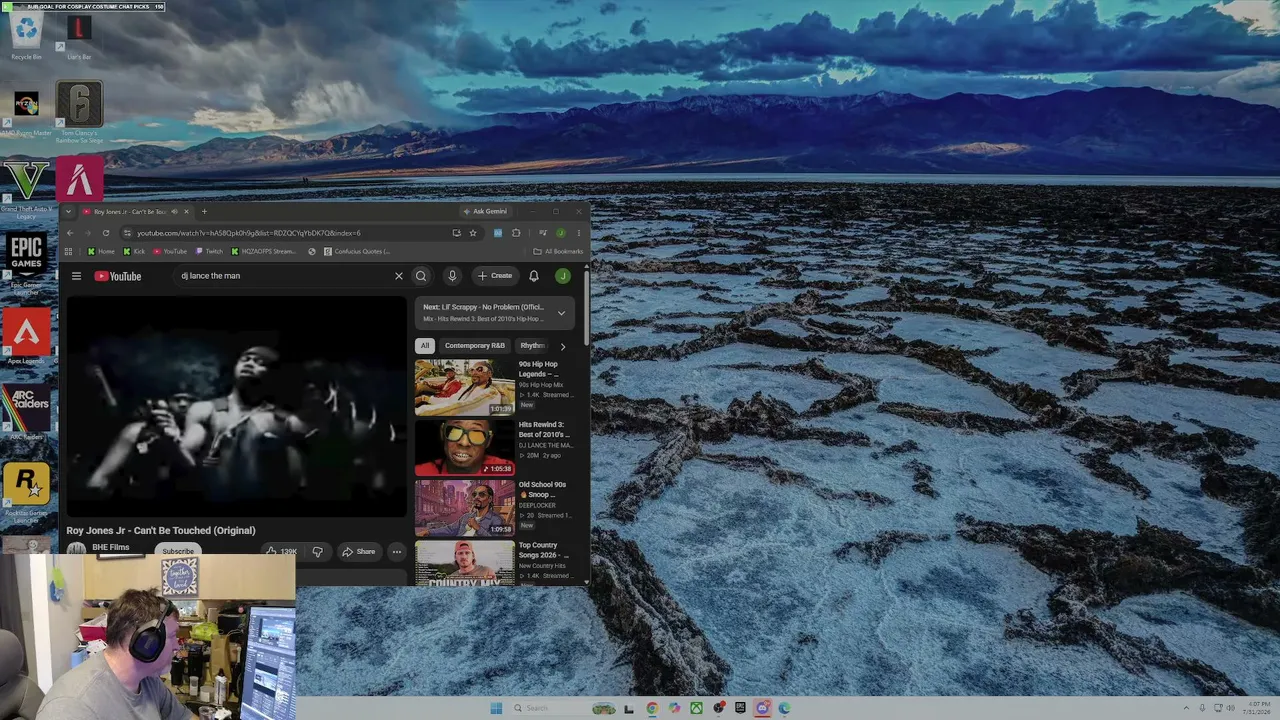
Task: Open Xbox app from the taskbar
Action: point(696,708)
